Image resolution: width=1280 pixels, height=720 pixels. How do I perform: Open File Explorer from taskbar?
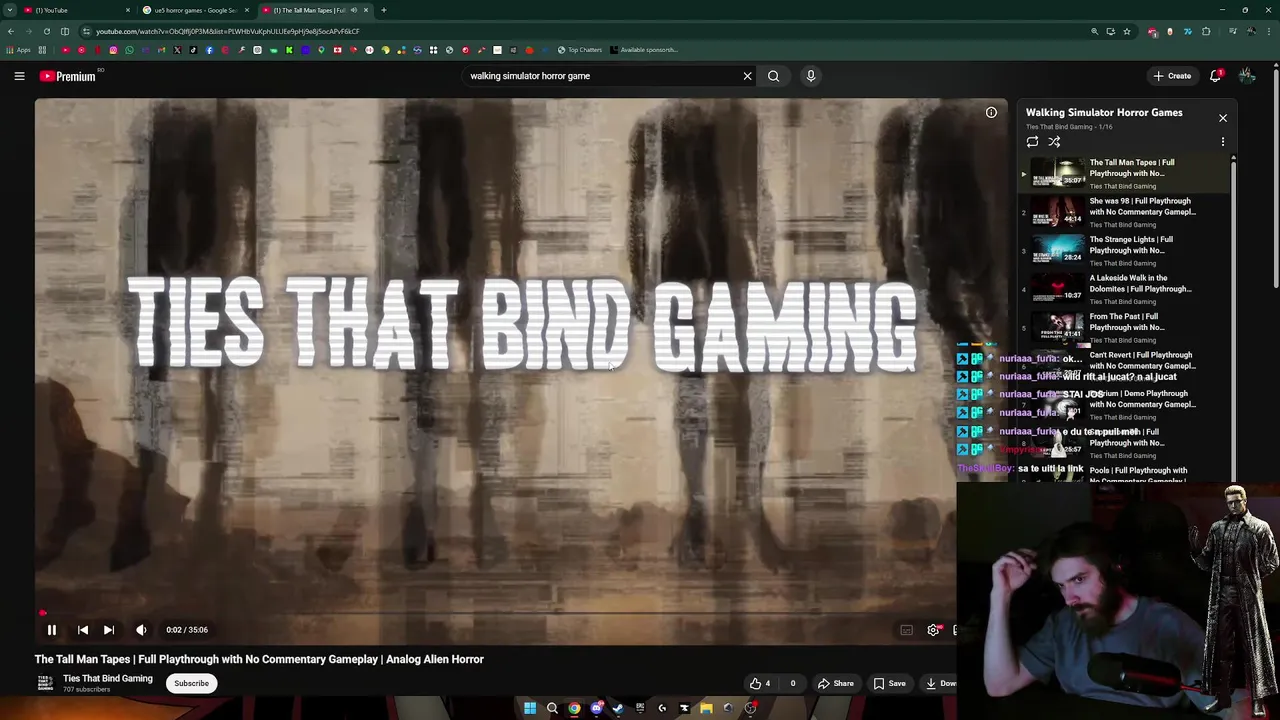point(706,708)
